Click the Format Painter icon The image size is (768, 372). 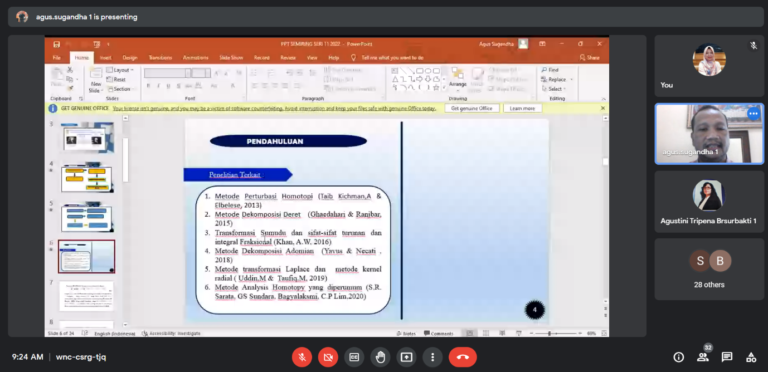(70, 88)
